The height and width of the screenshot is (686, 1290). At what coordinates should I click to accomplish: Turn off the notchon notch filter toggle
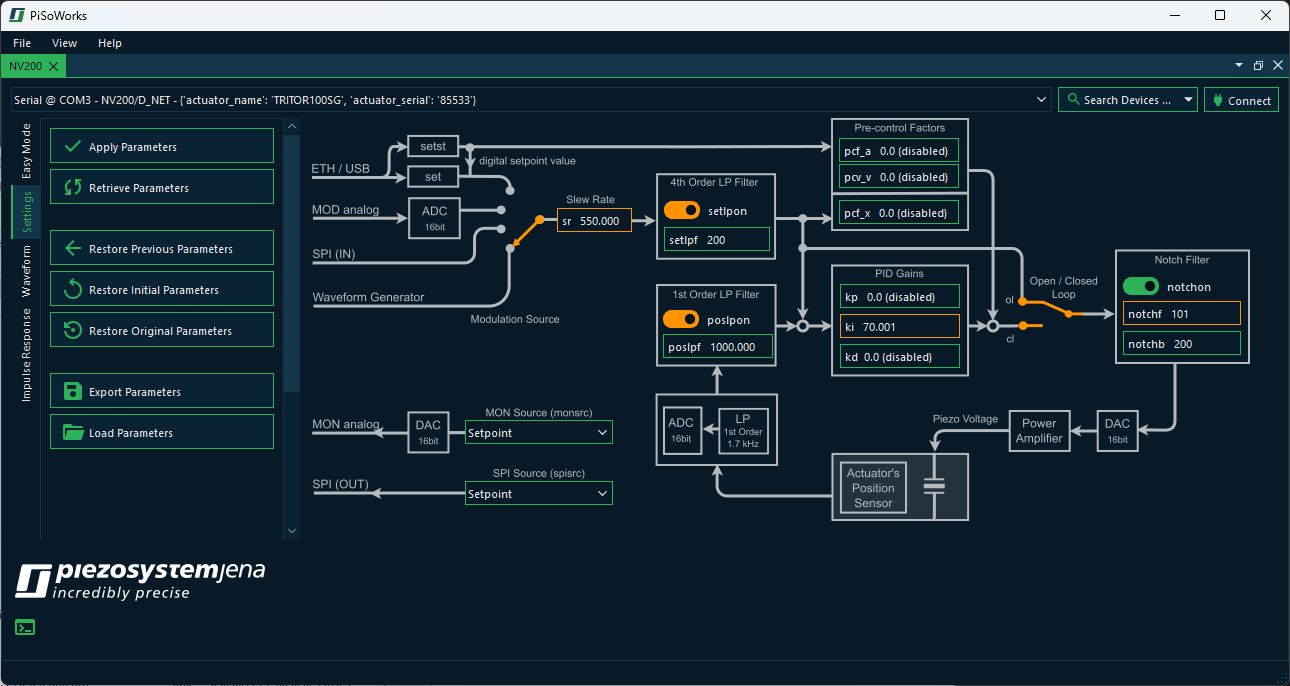click(1141, 286)
